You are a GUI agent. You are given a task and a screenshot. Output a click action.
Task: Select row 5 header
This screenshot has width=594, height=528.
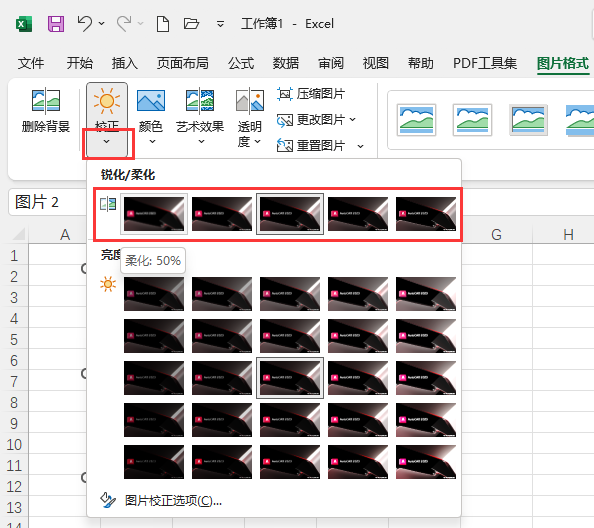point(14,339)
